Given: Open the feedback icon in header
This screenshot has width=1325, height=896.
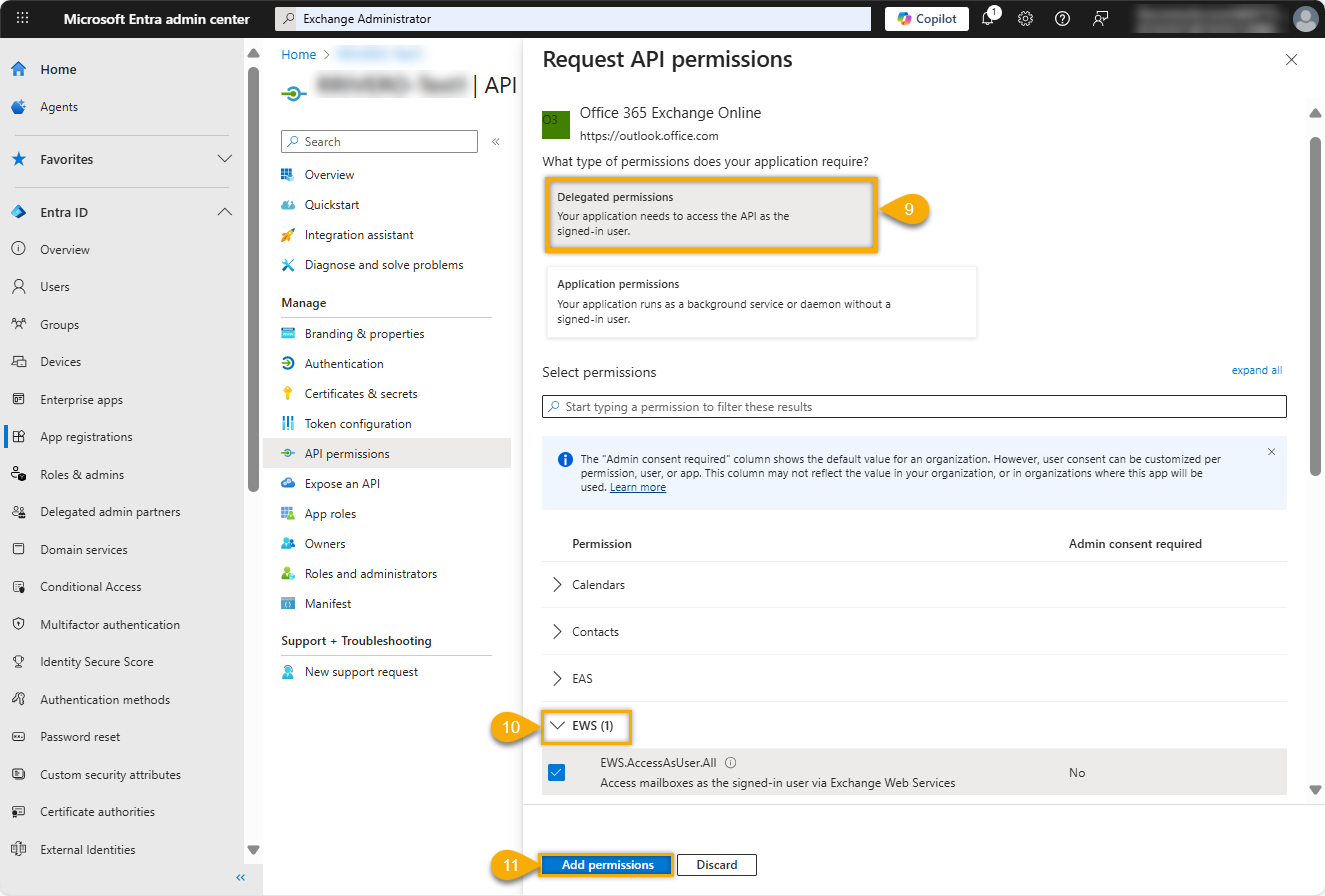Looking at the screenshot, I should tap(1100, 19).
